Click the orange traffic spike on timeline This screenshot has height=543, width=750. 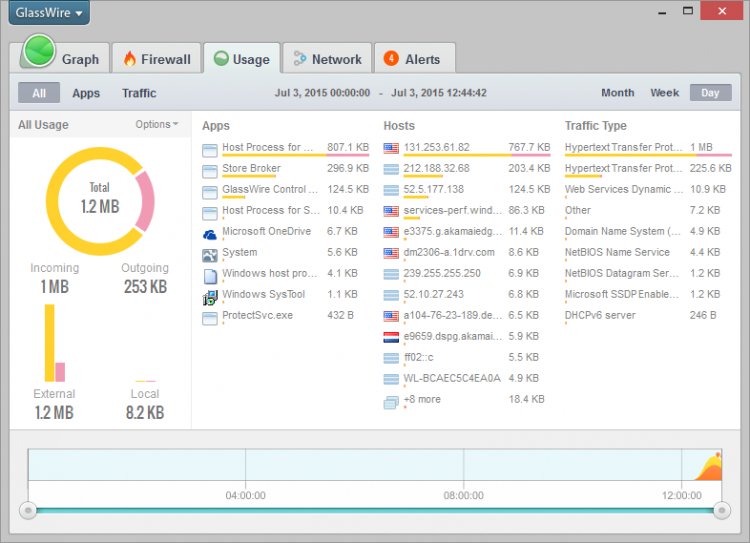[x=710, y=467]
